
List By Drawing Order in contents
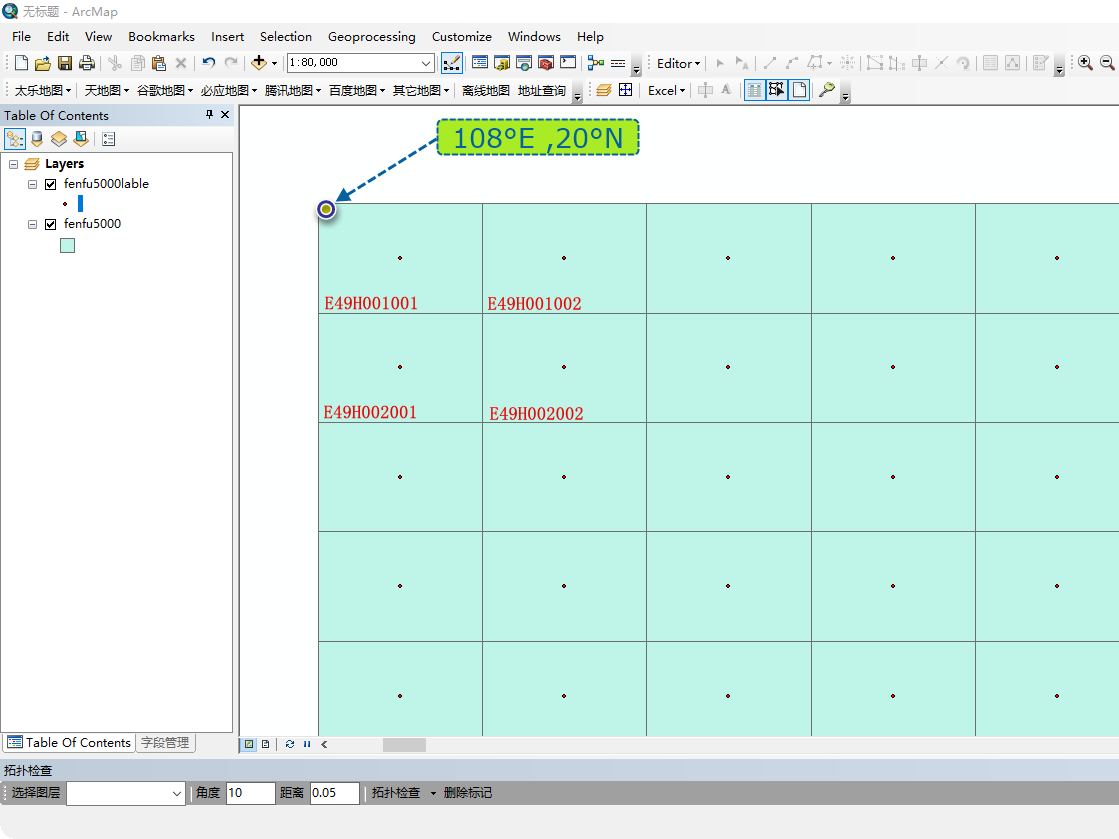click(x=15, y=138)
